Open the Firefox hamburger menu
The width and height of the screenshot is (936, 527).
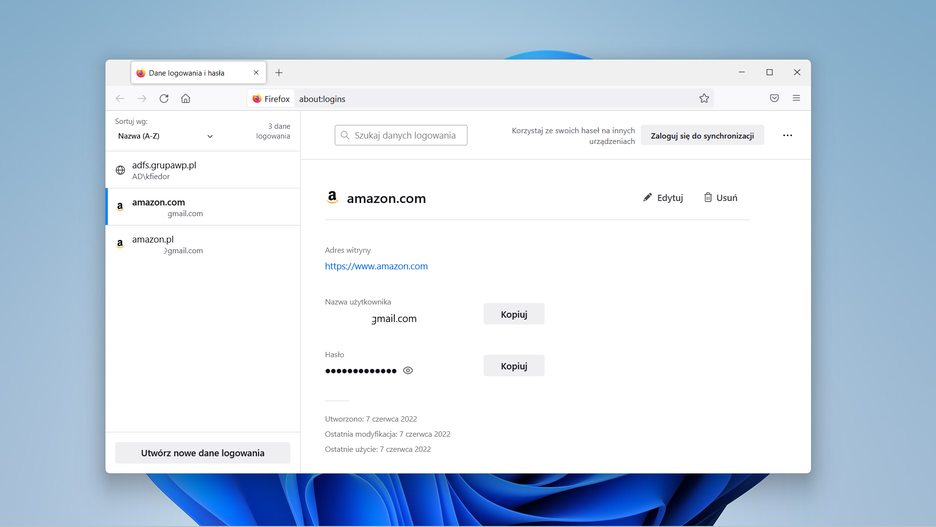pyautogui.click(x=796, y=98)
